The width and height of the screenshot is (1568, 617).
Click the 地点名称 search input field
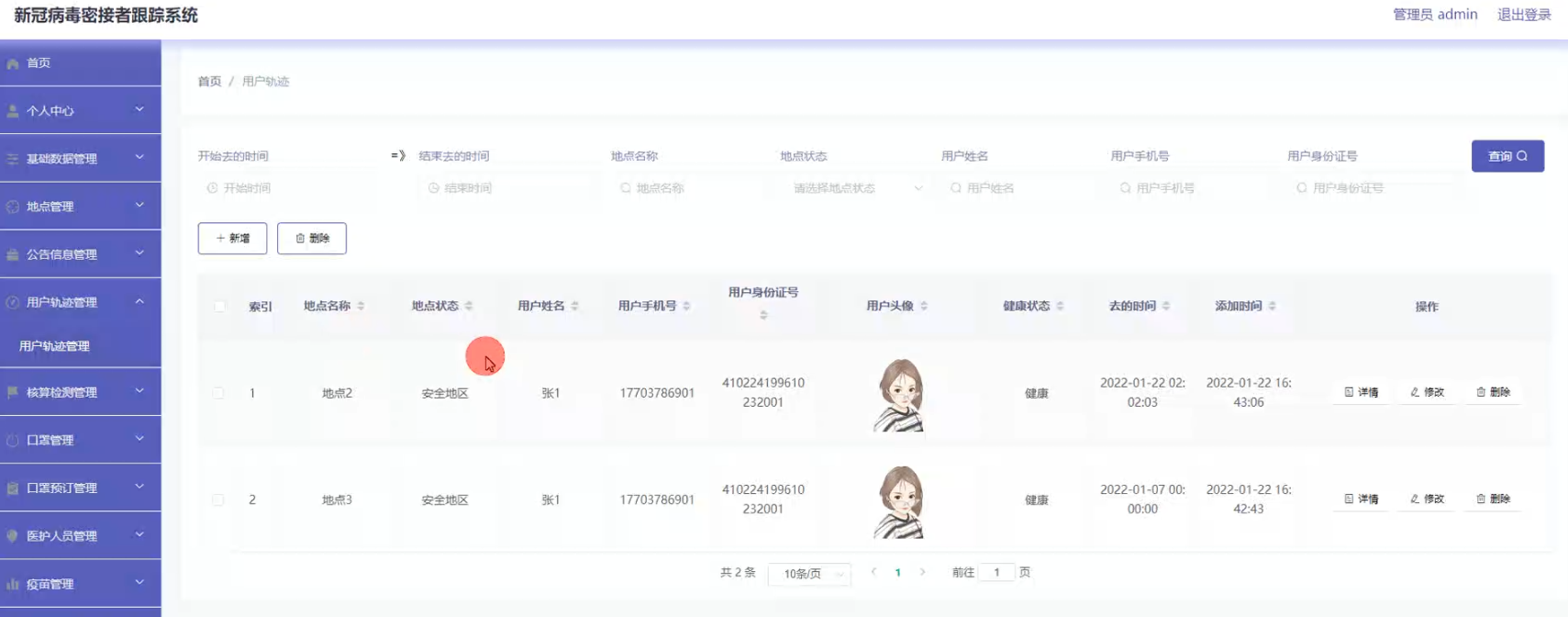(x=688, y=187)
